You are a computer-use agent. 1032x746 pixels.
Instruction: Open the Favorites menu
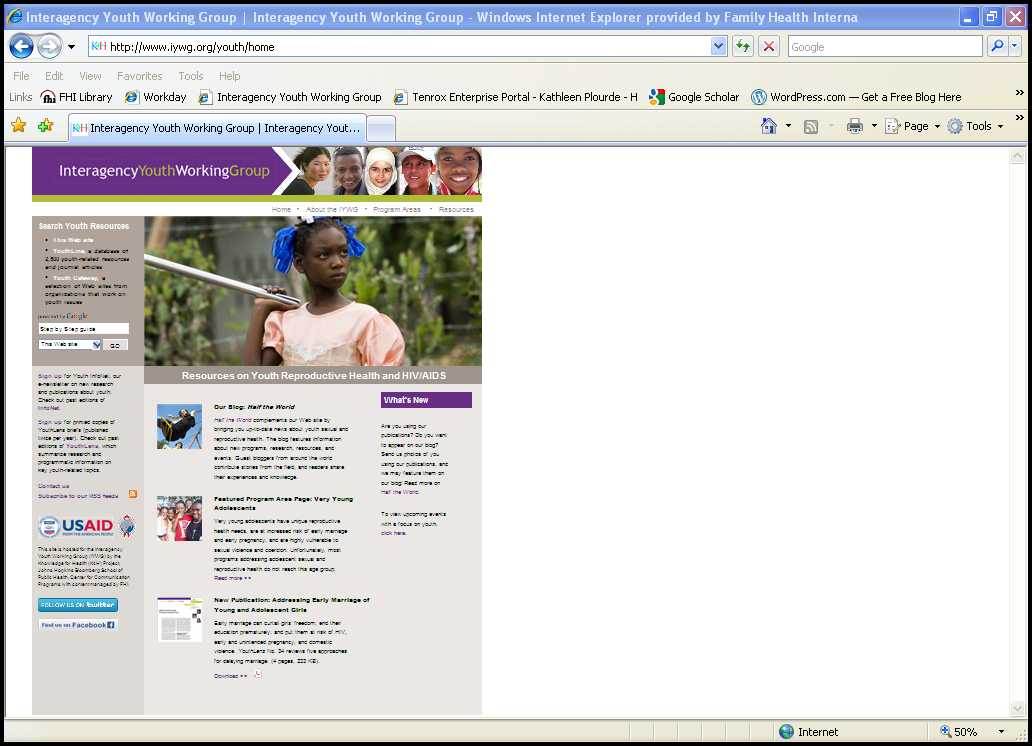(x=139, y=76)
